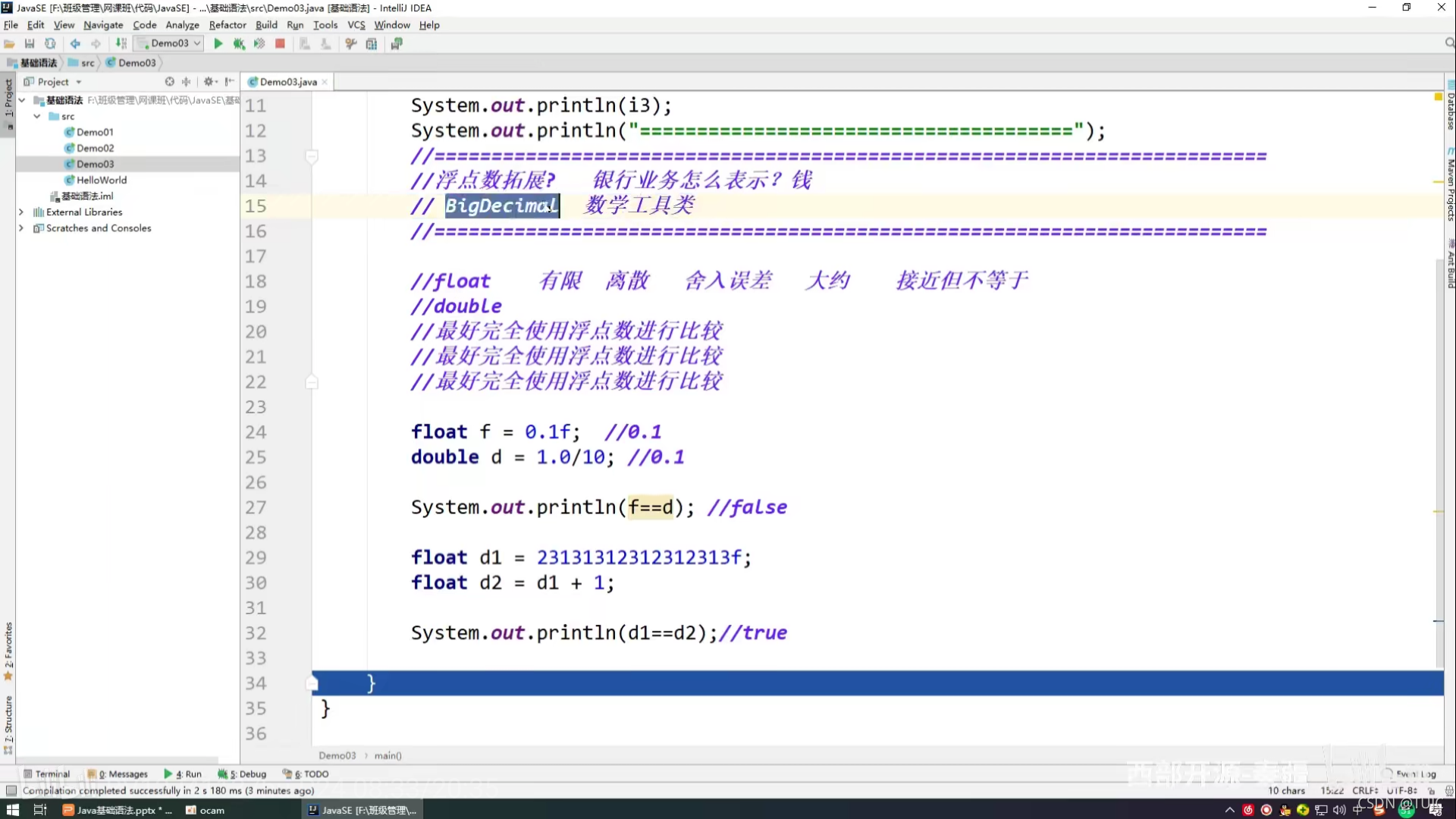This screenshot has width=1456, height=819.
Task: Close the Demo03.java tab
Action: [325, 82]
